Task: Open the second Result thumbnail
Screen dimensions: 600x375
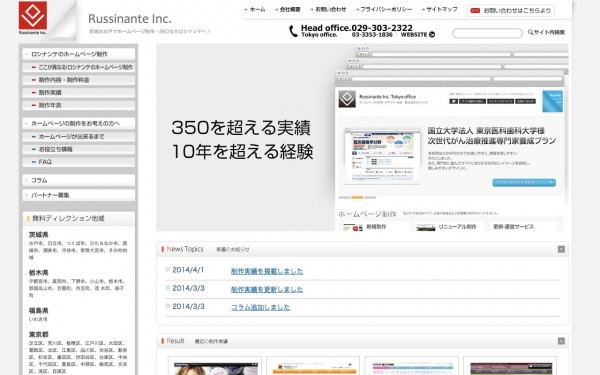Action: 313,367
